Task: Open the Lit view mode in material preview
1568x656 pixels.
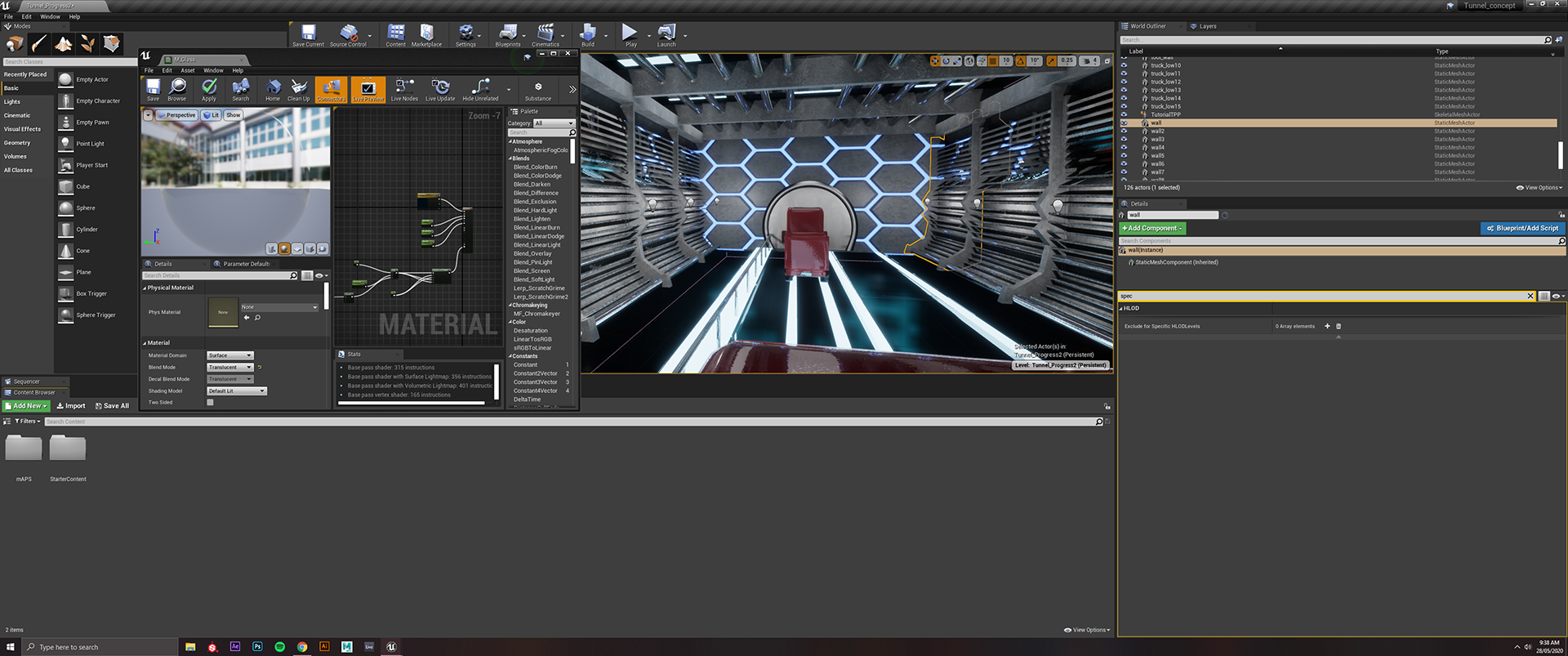Action: 212,115
